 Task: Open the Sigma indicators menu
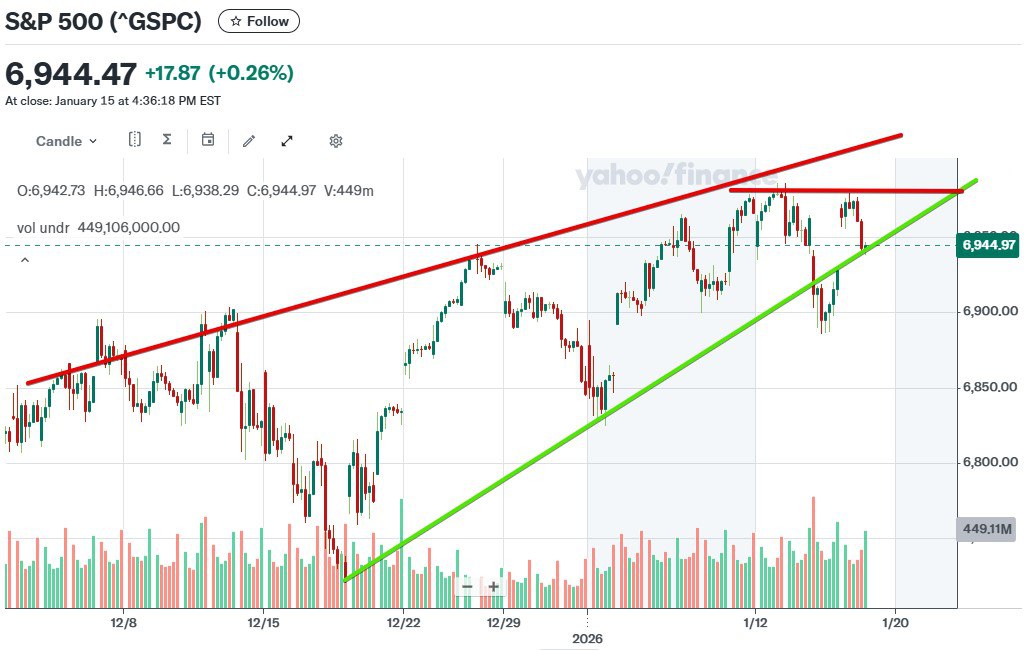click(x=167, y=140)
